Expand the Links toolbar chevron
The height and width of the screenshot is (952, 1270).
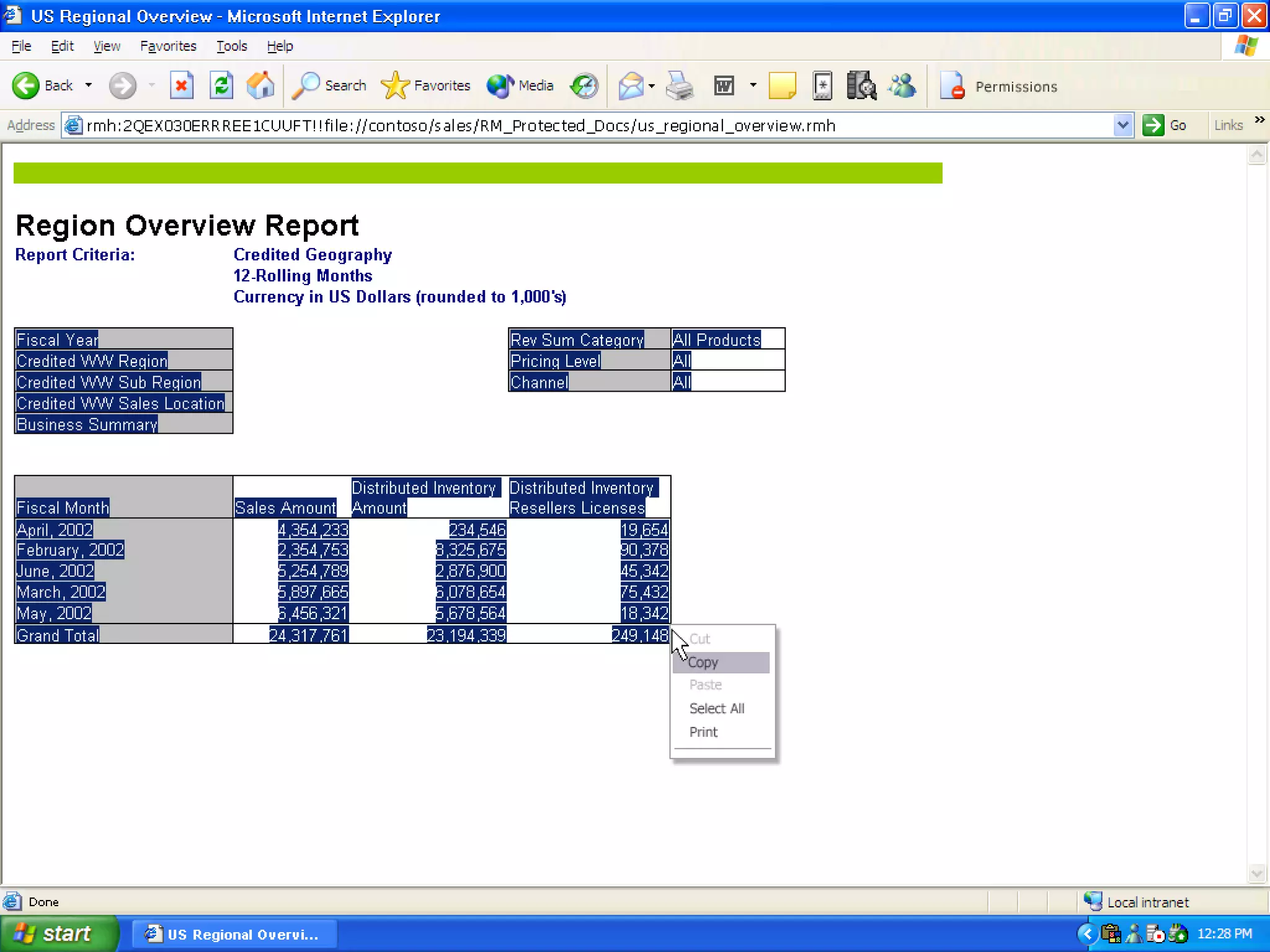pyautogui.click(x=1259, y=120)
